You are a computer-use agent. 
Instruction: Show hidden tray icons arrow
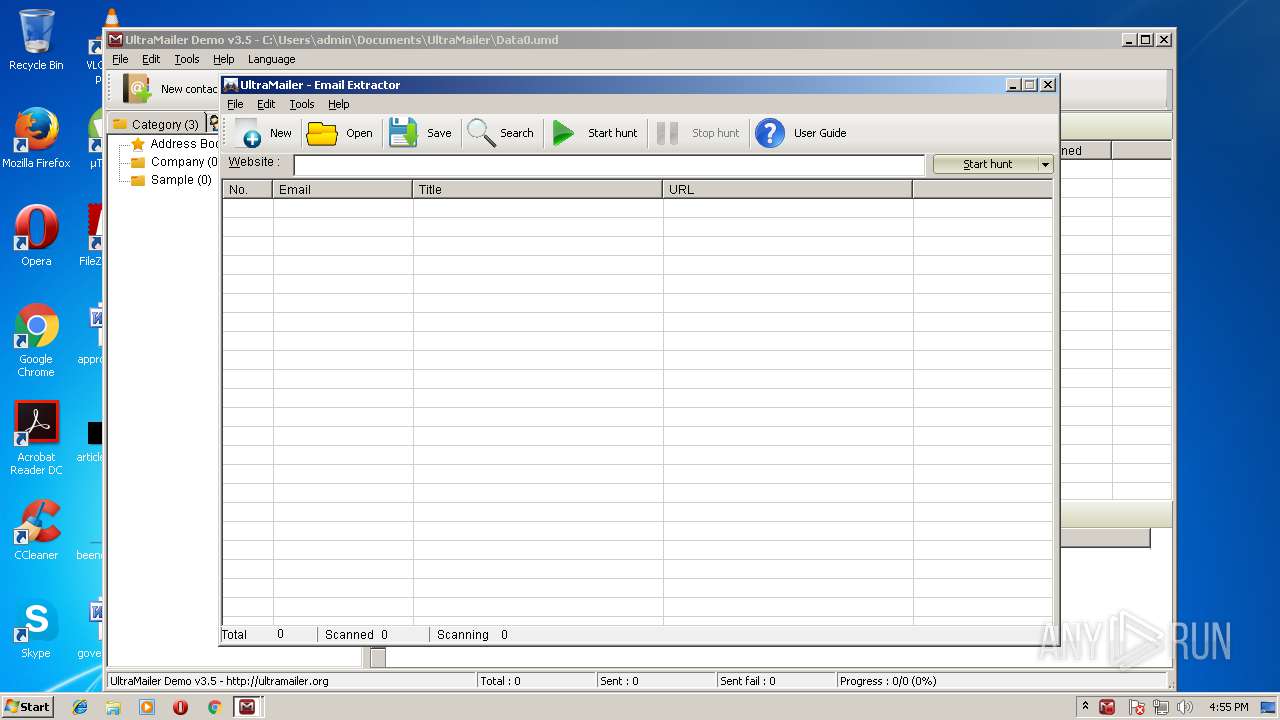pyautogui.click(x=1085, y=707)
